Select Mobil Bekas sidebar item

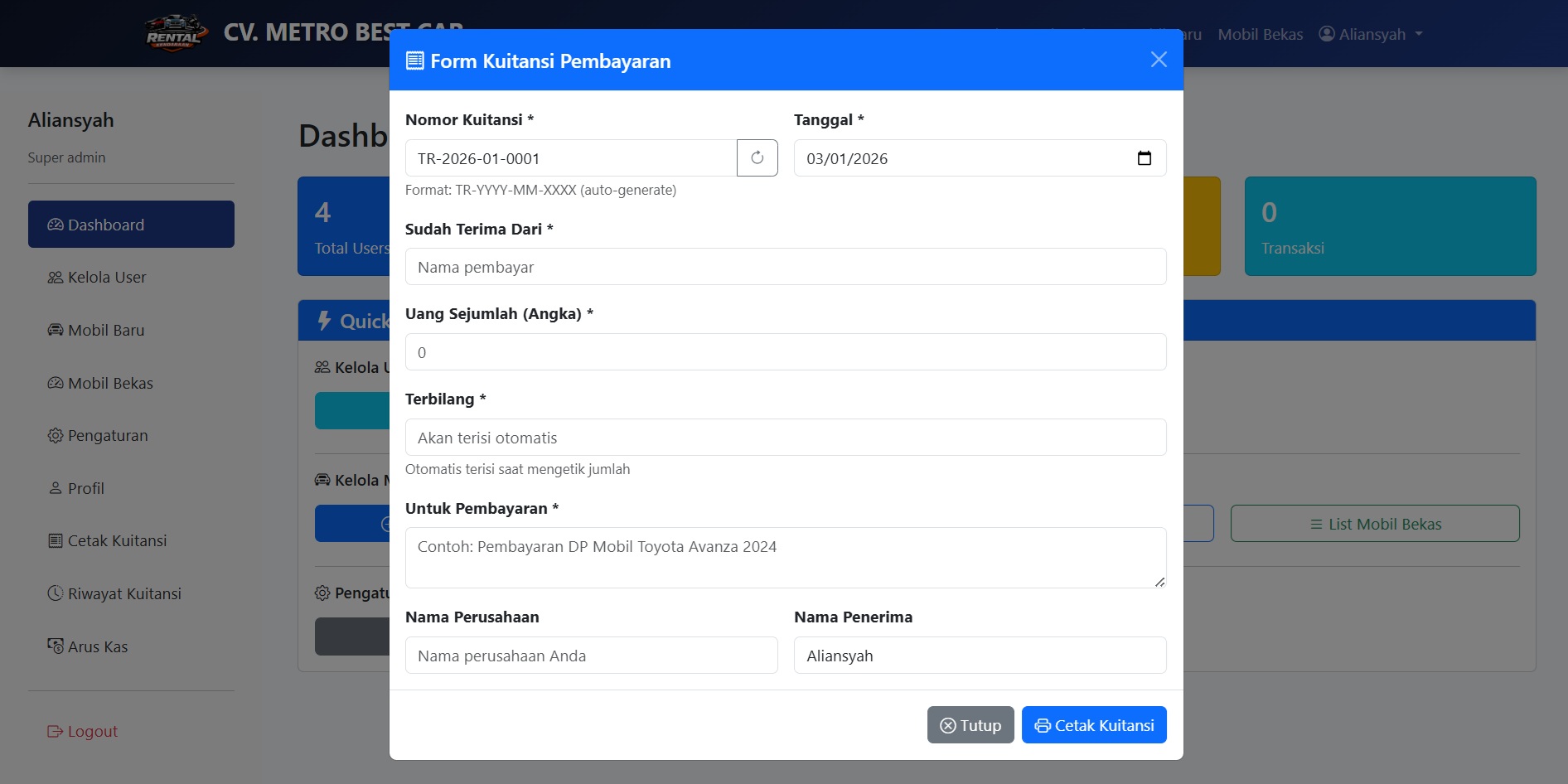[109, 383]
